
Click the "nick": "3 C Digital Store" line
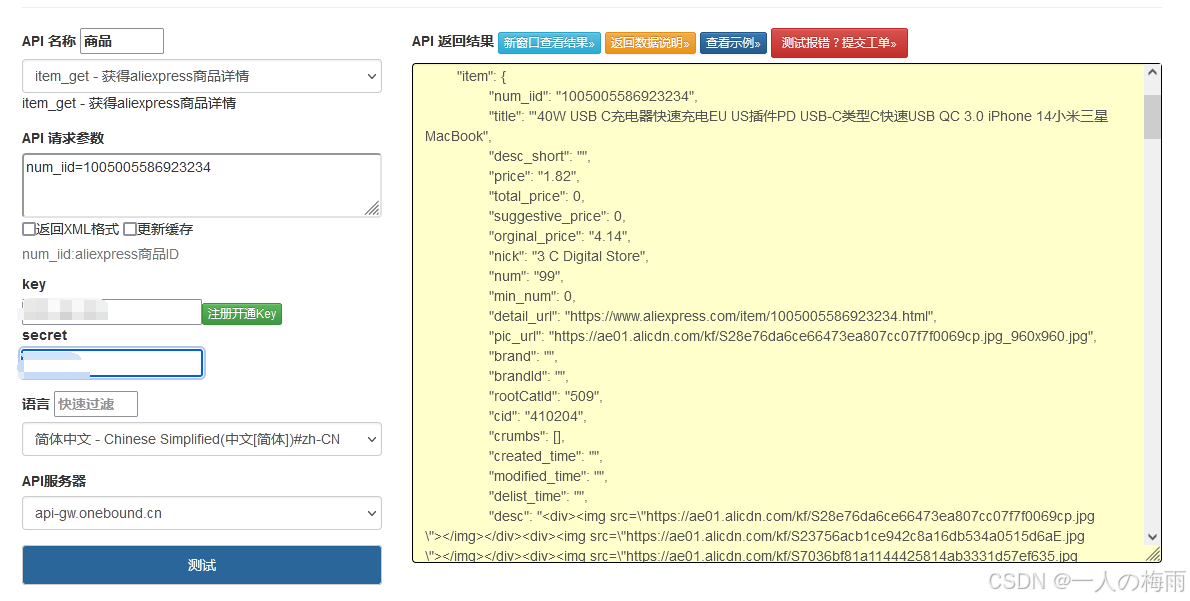568,256
